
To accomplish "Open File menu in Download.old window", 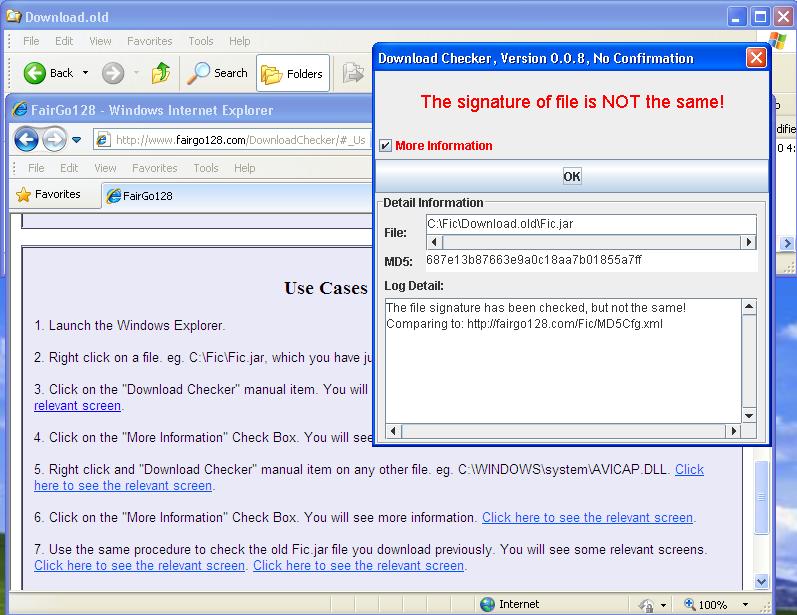I will [x=31, y=41].
